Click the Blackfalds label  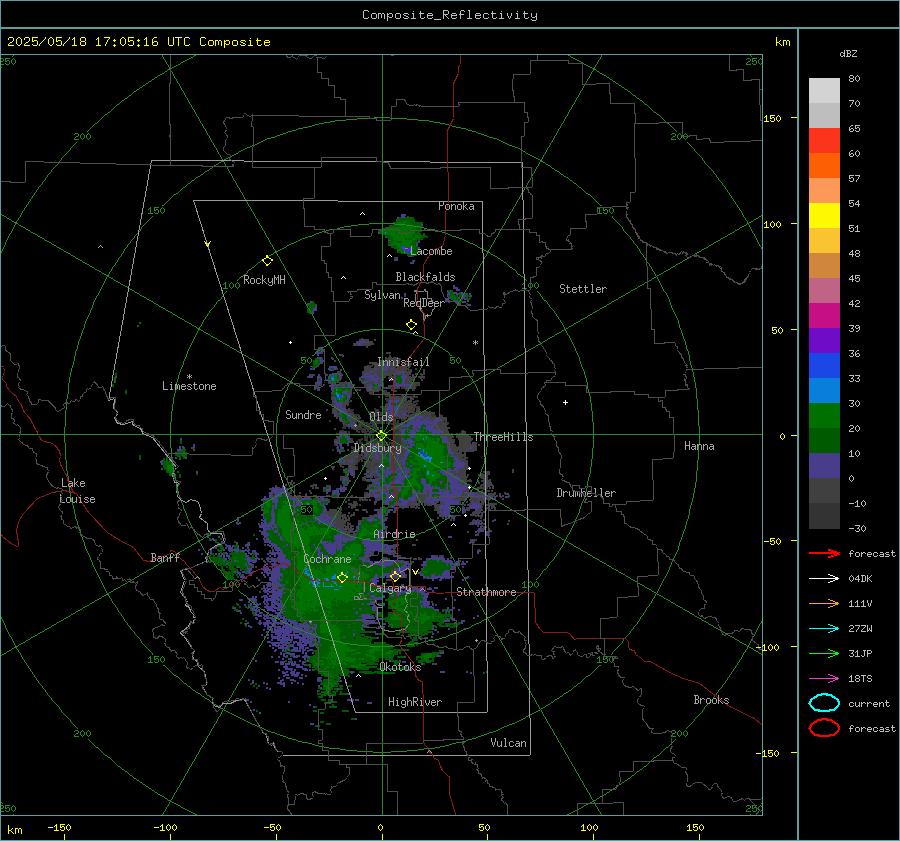coord(425,277)
